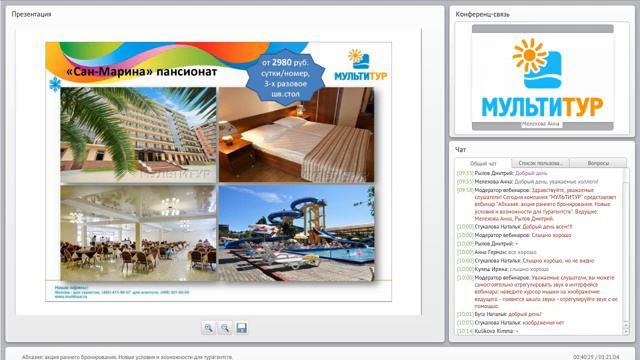
Task: Click message 'Стукалова Наталья: Добрый день всем'
Action: point(515,227)
